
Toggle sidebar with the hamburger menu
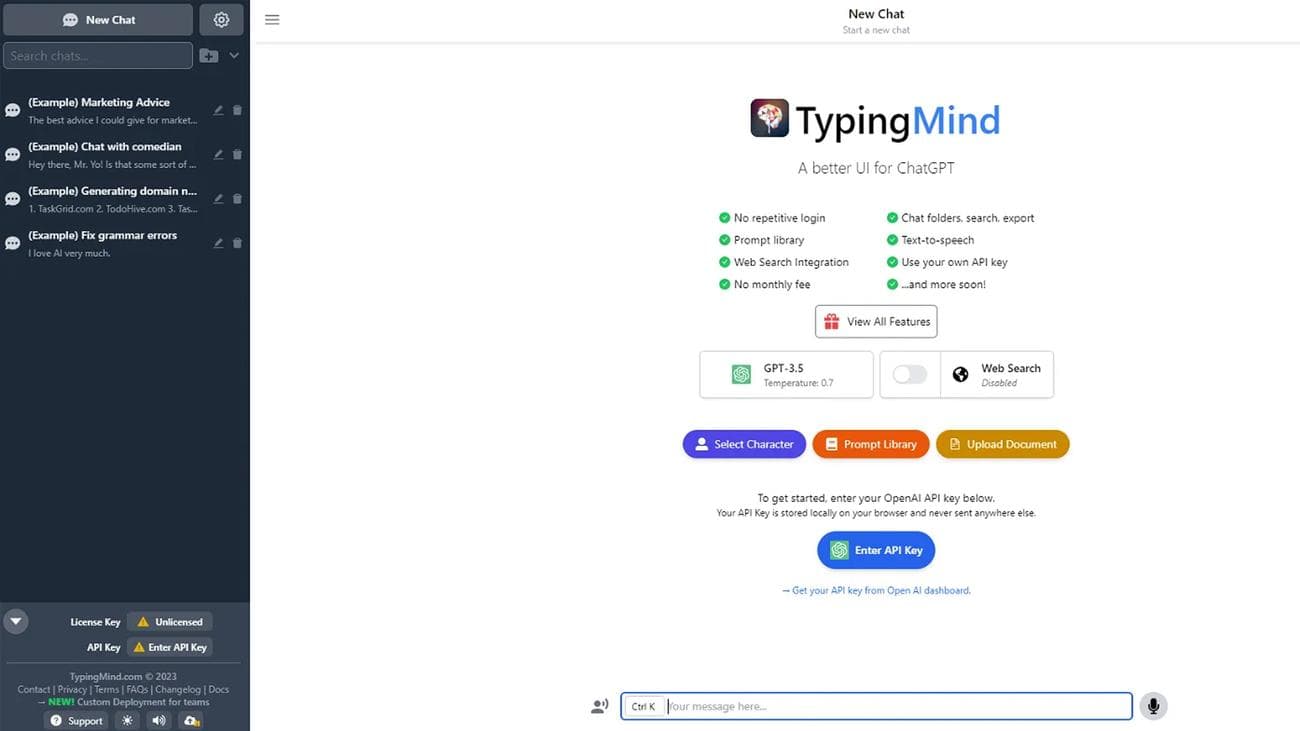272,20
